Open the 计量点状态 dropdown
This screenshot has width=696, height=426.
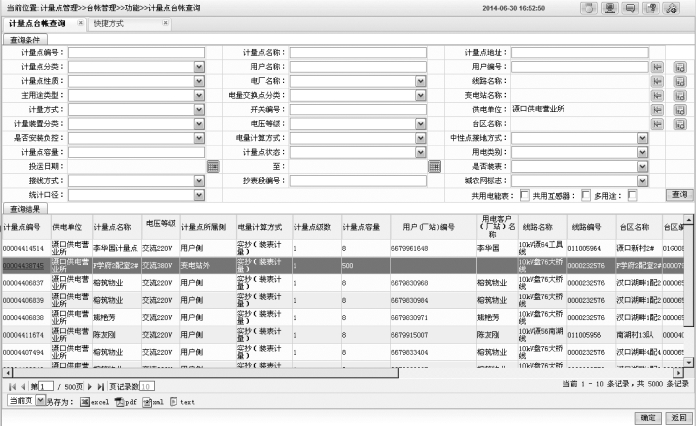(420, 152)
